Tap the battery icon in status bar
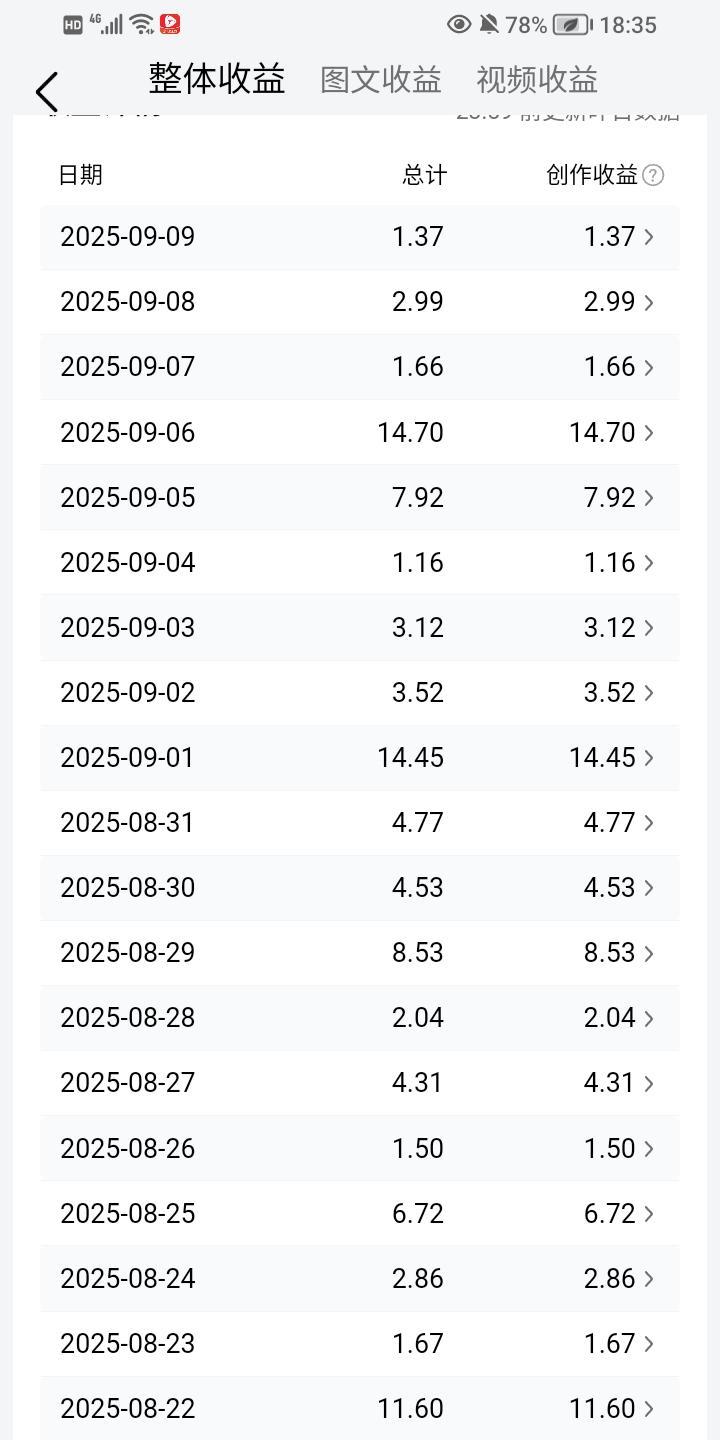The height and width of the screenshot is (1440, 720). click(x=571, y=24)
